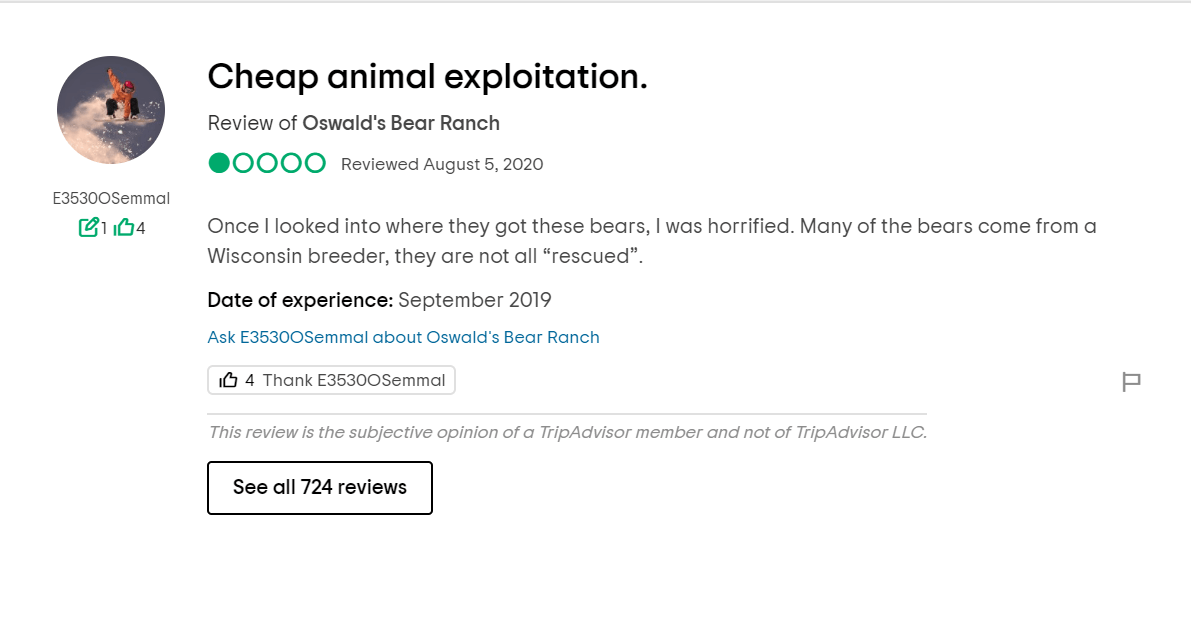Click the second rating bubble
Image resolution: width=1191 pixels, height=637 pixels.
[x=243, y=163]
